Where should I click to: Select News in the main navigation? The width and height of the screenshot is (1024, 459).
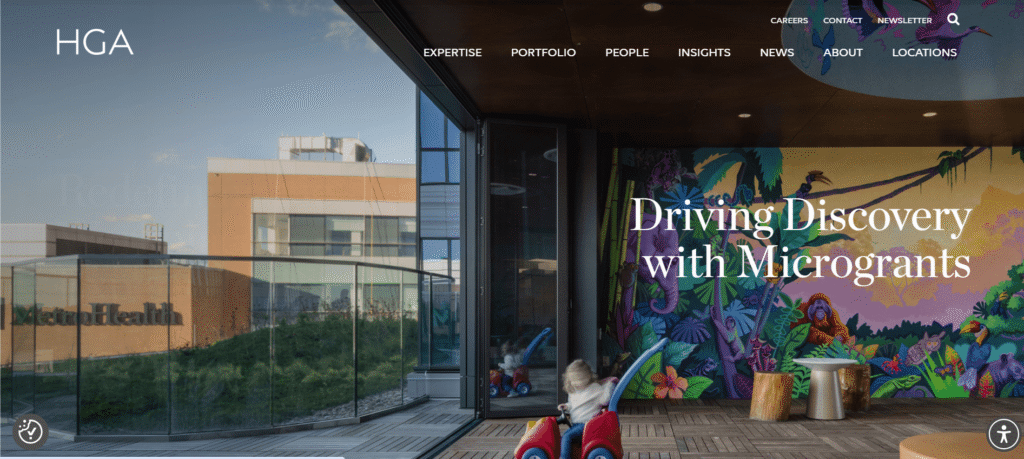coord(776,53)
